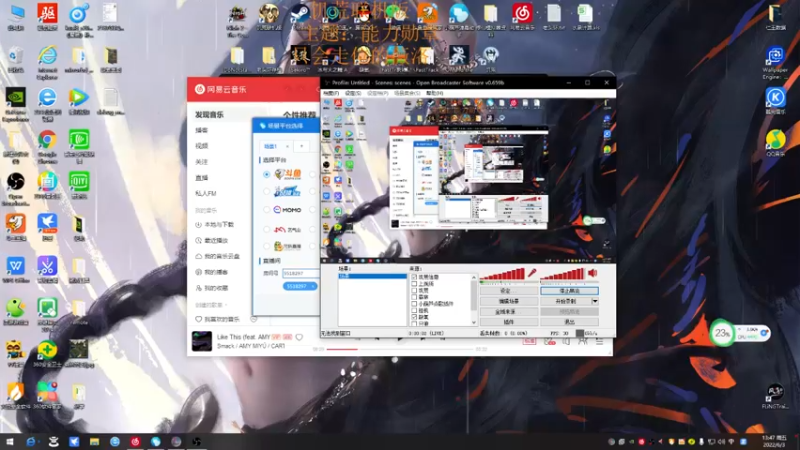
Task: Click the blue 5518297 room number chip
Action: 299,286
